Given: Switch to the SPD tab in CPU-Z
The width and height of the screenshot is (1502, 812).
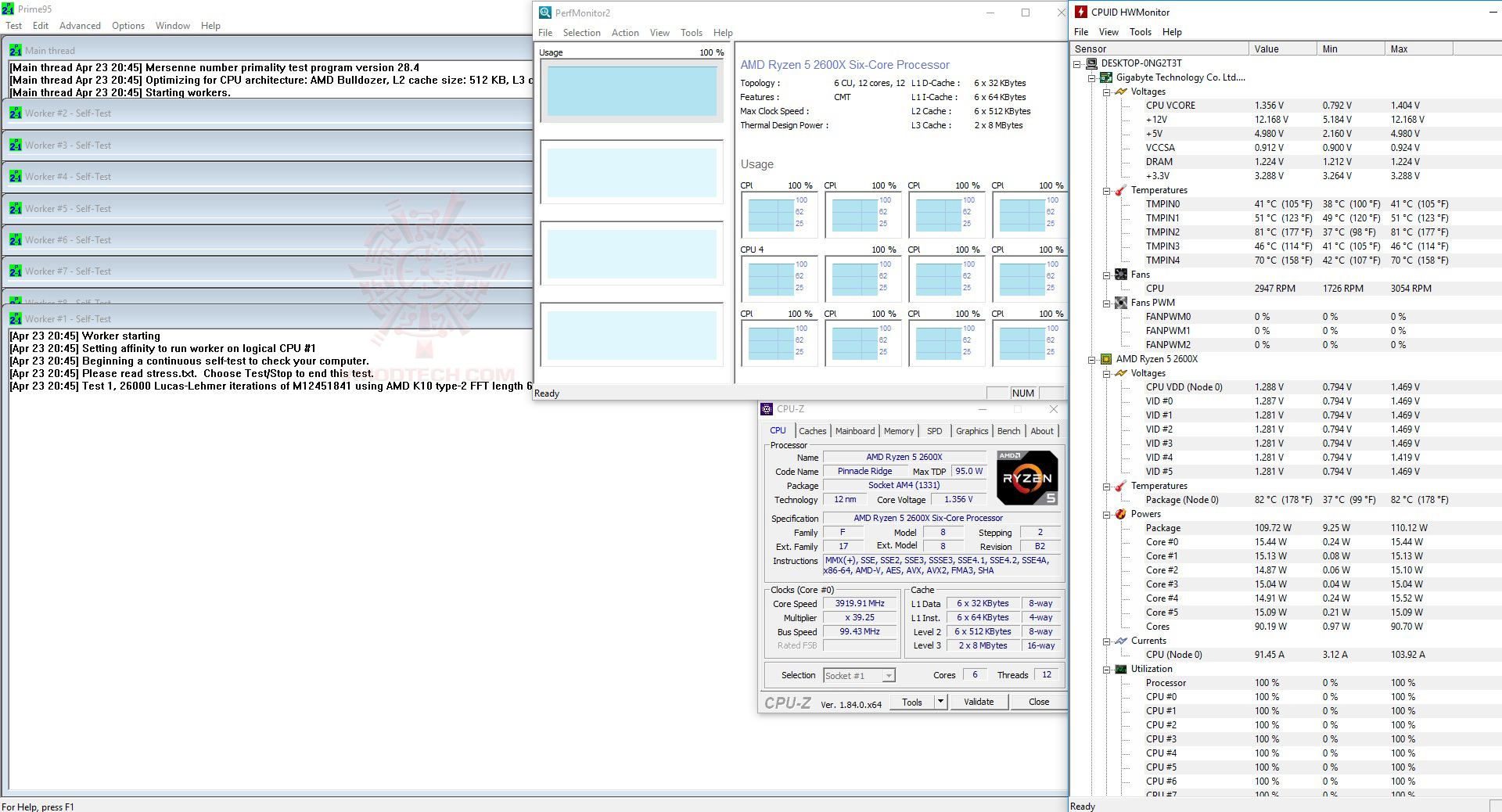Looking at the screenshot, I should tap(934, 431).
